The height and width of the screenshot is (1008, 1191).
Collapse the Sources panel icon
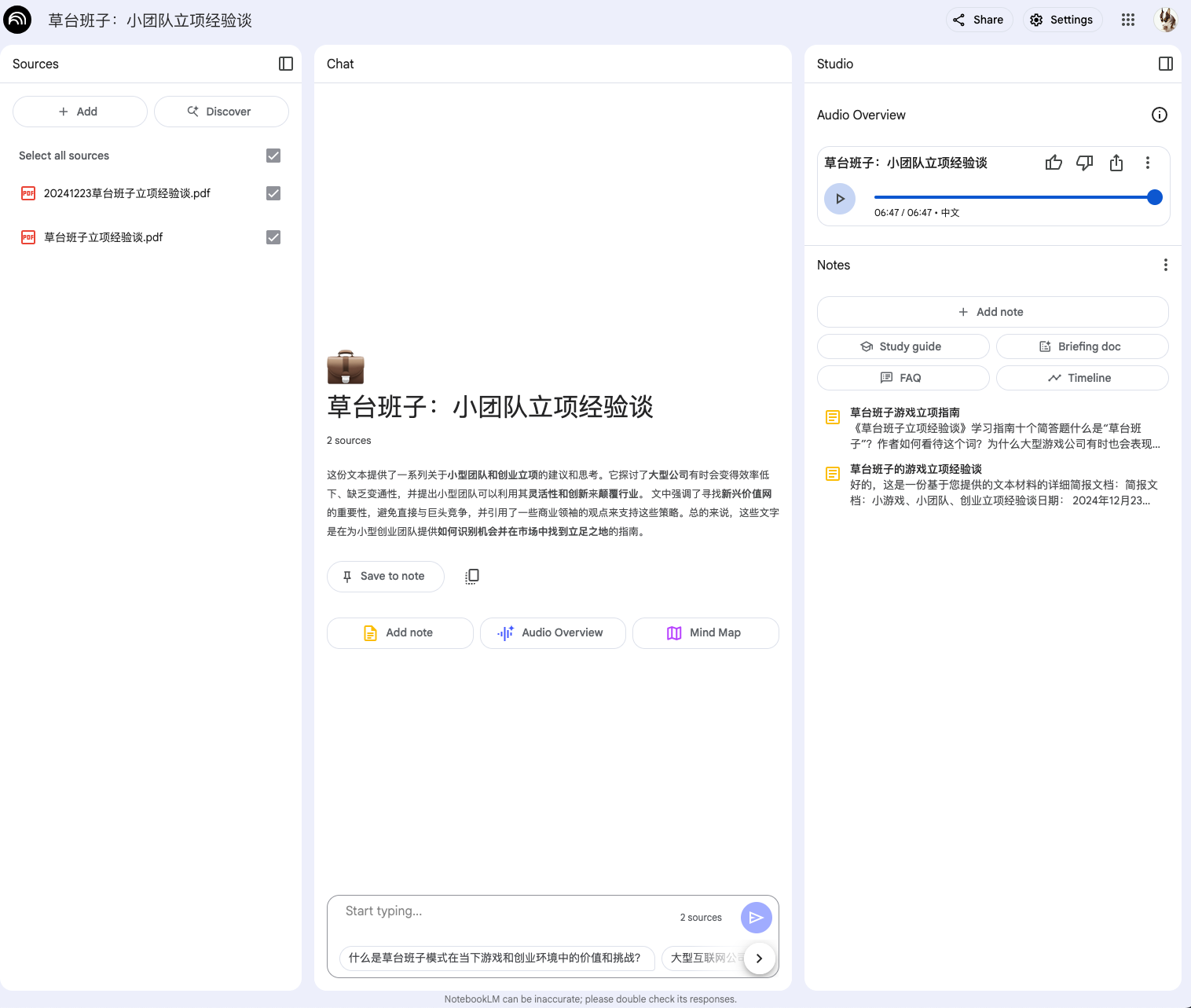[x=286, y=64]
